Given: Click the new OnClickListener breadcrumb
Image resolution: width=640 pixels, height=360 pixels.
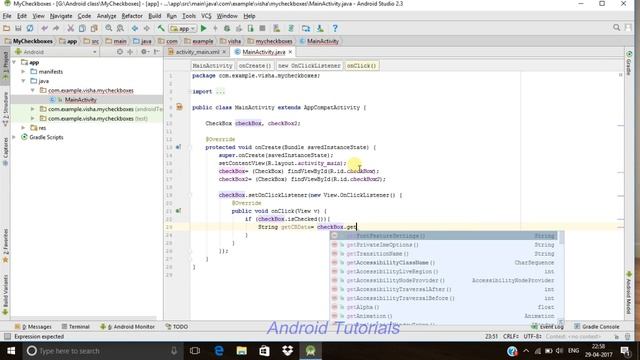Looking at the screenshot, I should pyautogui.click(x=309, y=66).
